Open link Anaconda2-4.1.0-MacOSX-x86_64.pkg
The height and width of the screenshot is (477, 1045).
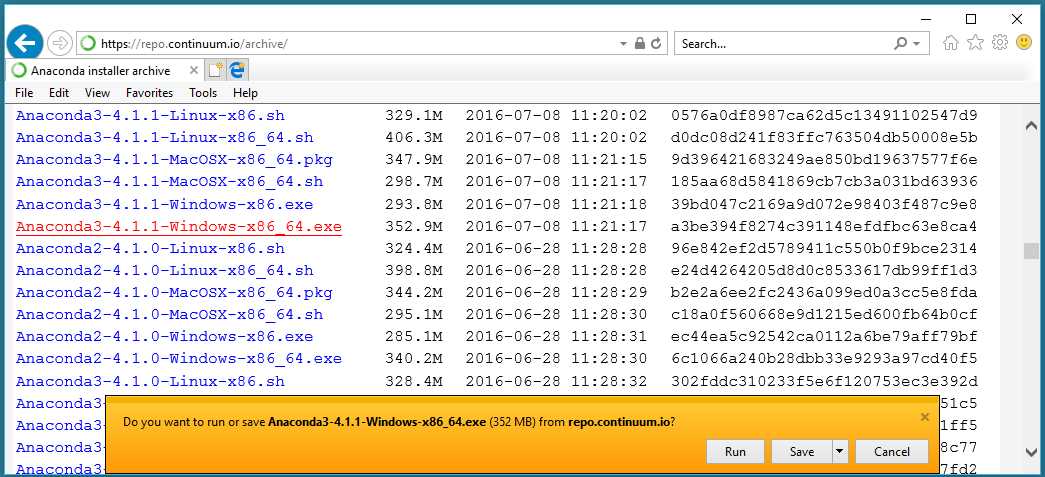(174, 292)
